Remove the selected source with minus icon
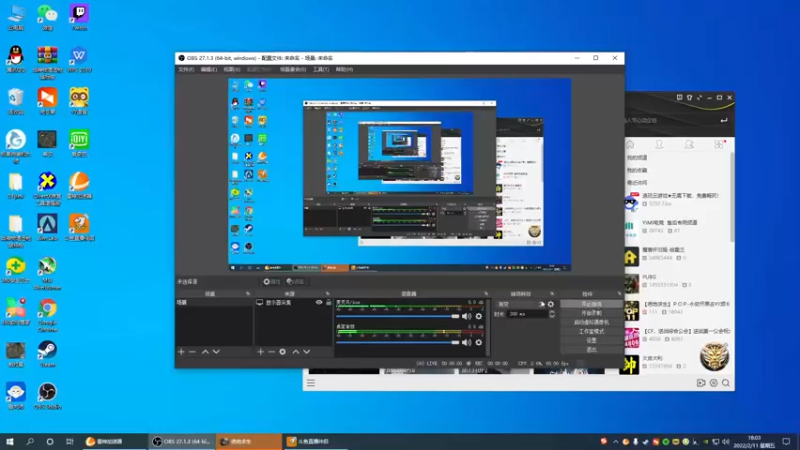This screenshot has width=800, height=450. point(271,352)
